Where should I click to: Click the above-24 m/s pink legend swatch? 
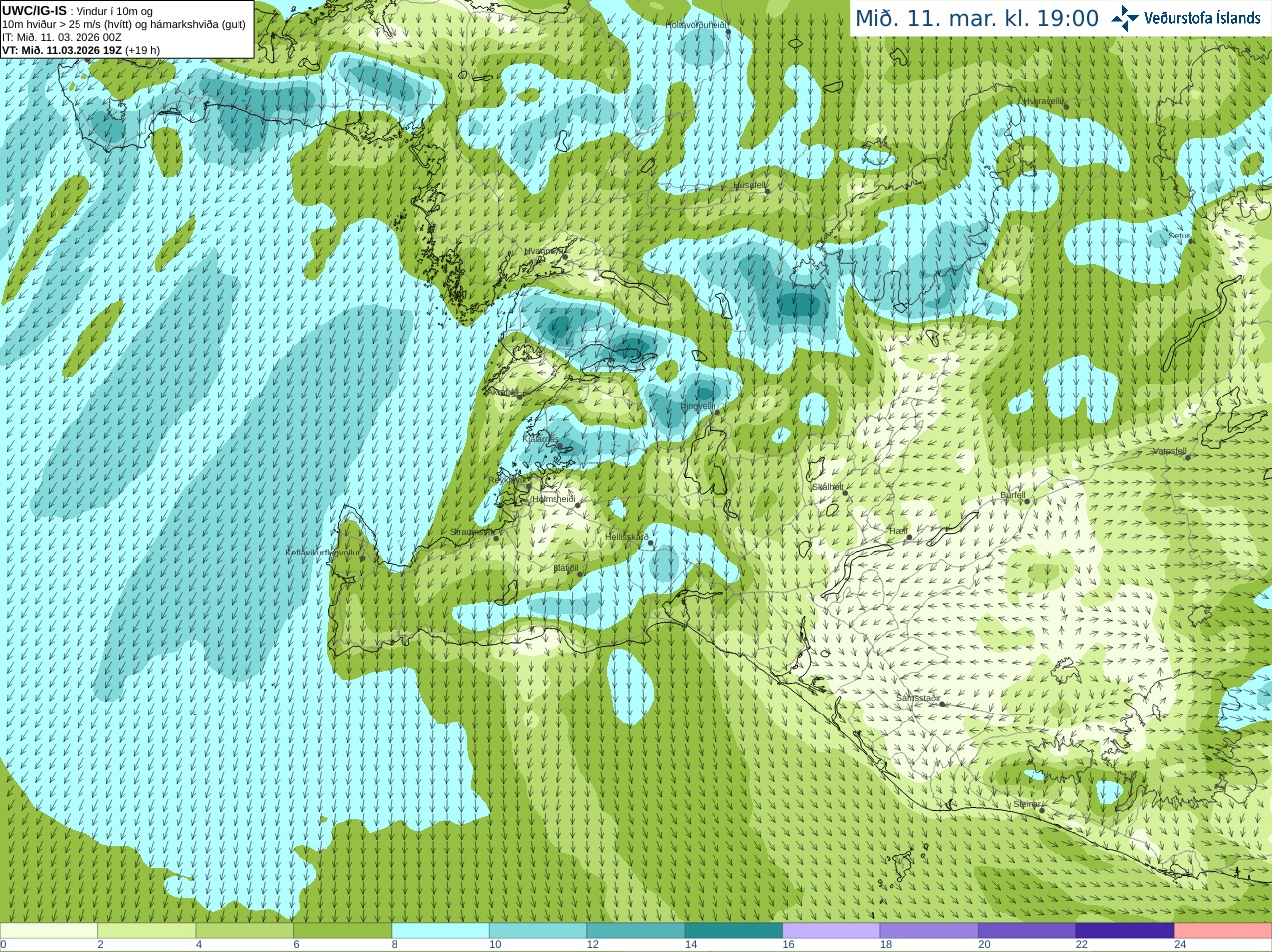[x=1223, y=930]
